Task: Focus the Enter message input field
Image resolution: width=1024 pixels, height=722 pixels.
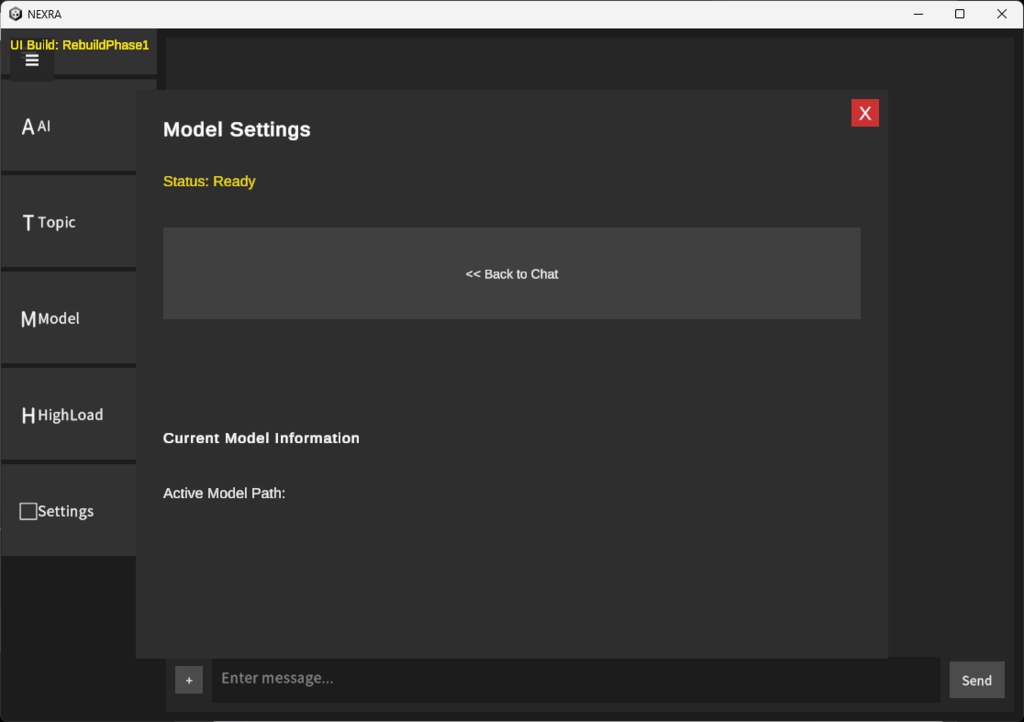Action: pyautogui.click(x=575, y=679)
